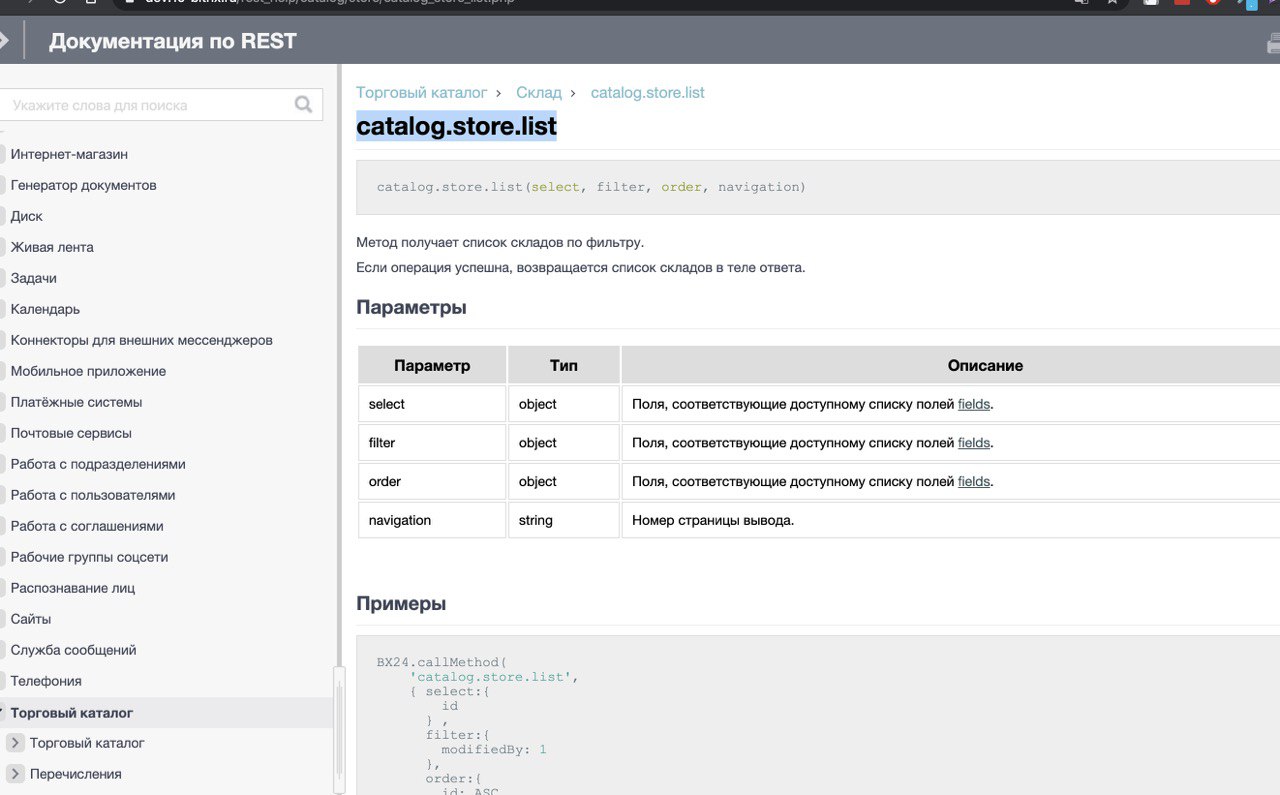Open fields link in the filter row
1280x795 pixels.
973,443
